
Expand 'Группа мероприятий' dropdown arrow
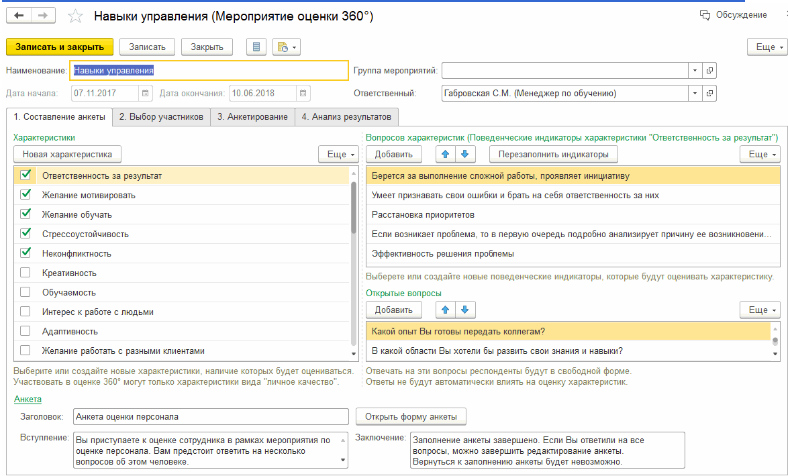coord(695,70)
